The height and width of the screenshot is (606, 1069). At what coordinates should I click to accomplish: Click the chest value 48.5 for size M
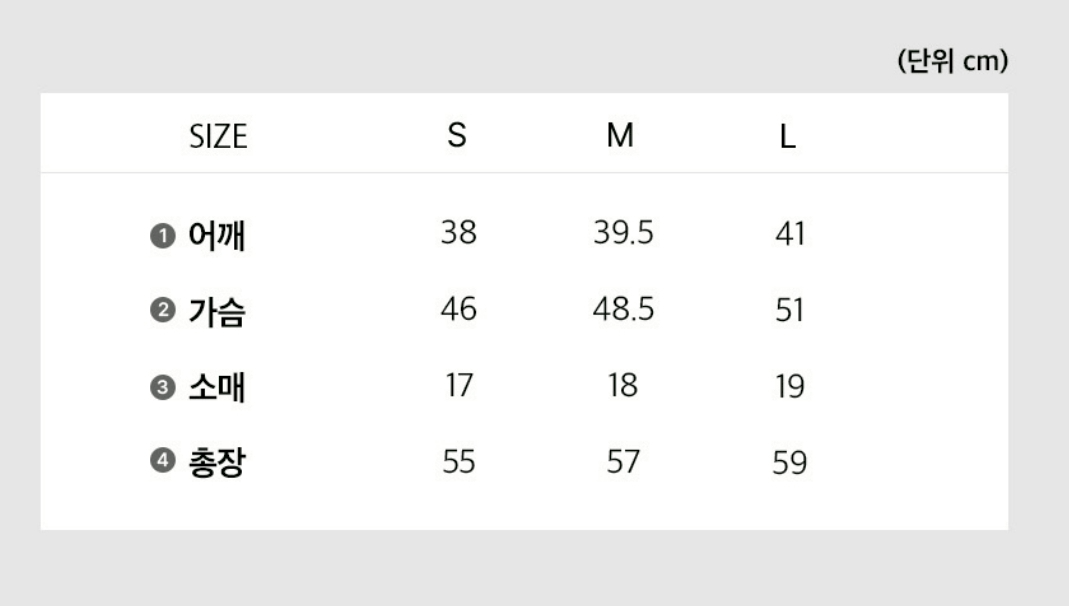[x=623, y=310]
